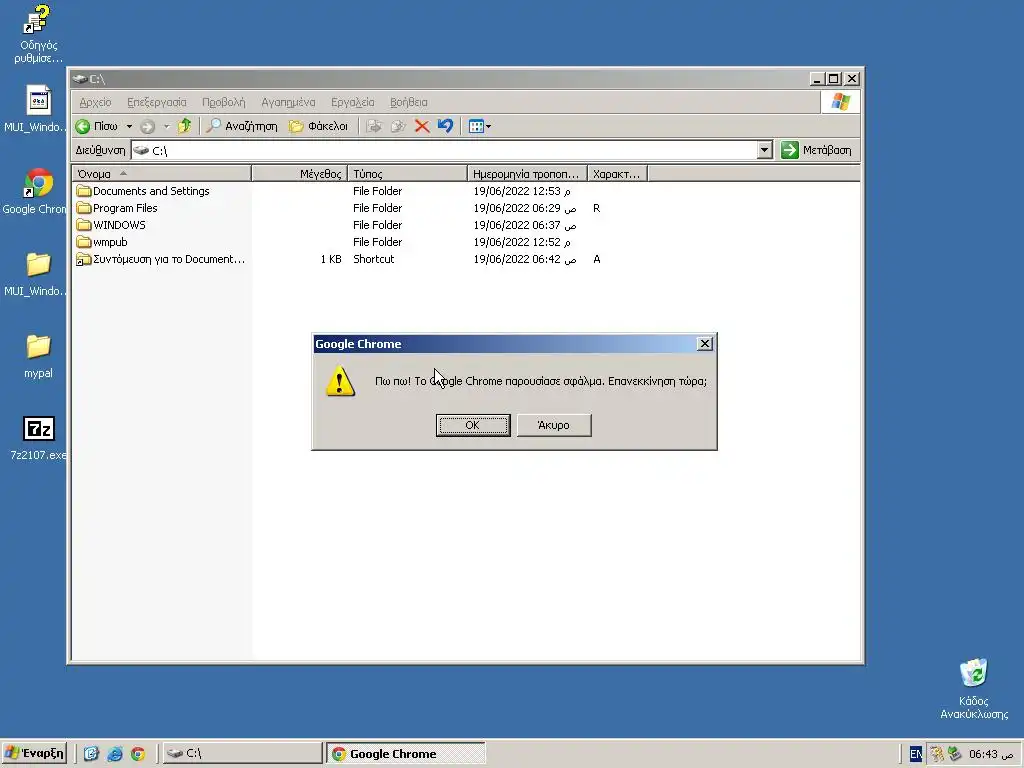
Task: Launch Chrome from quick launch bar
Action: tap(138, 754)
